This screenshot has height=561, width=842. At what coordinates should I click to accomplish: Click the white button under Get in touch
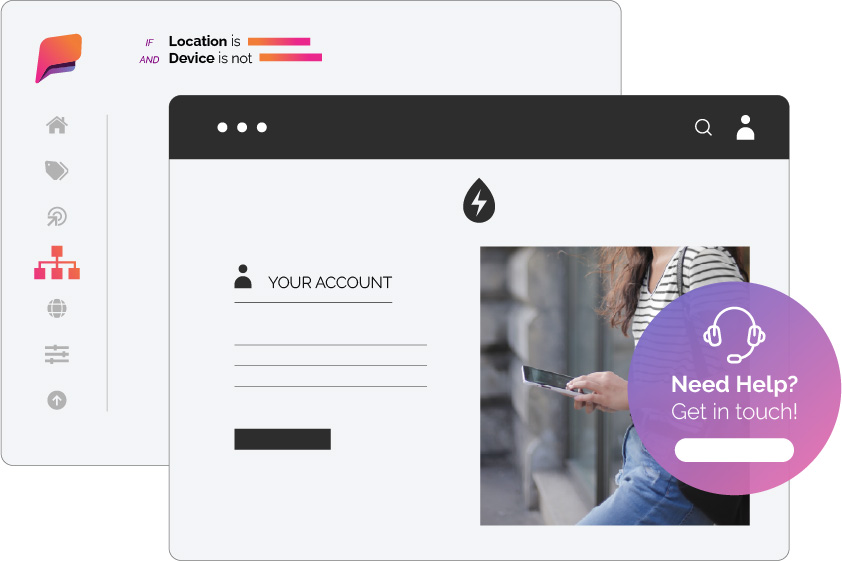734,450
